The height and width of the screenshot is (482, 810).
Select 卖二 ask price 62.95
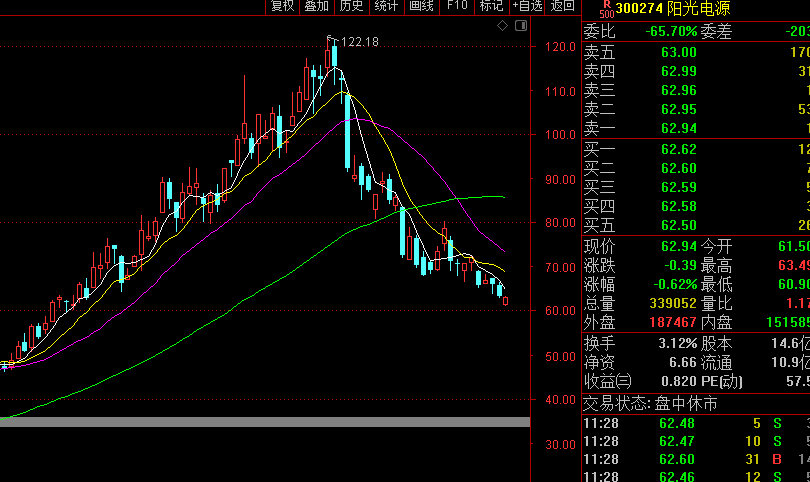click(679, 110)
